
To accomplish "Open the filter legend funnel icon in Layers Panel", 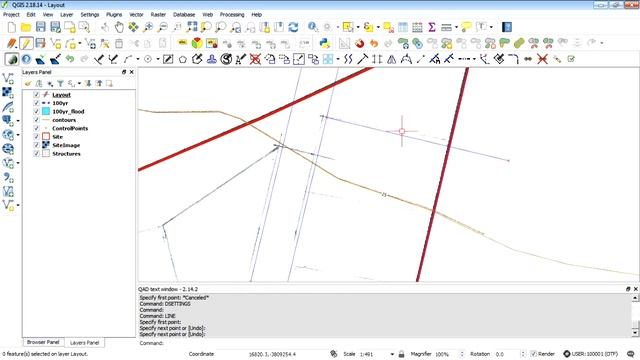I will pos(60,84).
